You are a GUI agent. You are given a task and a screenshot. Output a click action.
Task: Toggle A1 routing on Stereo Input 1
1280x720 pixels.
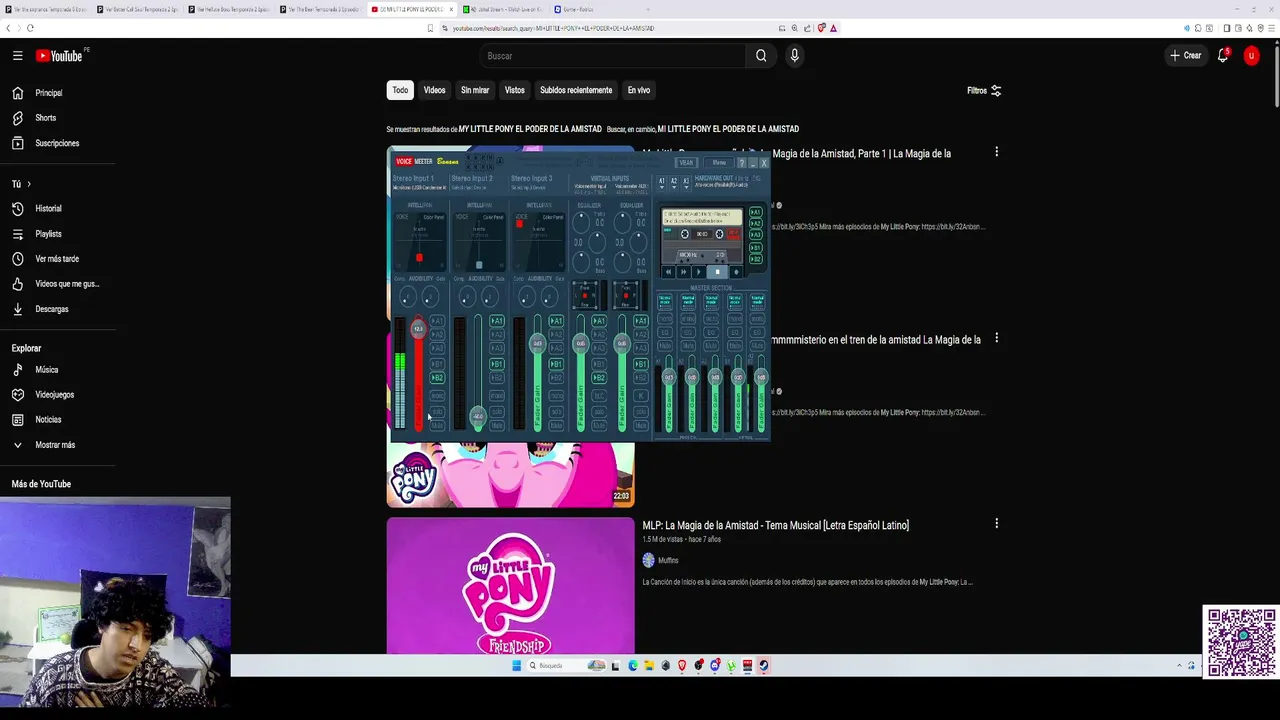pos(437,320)
